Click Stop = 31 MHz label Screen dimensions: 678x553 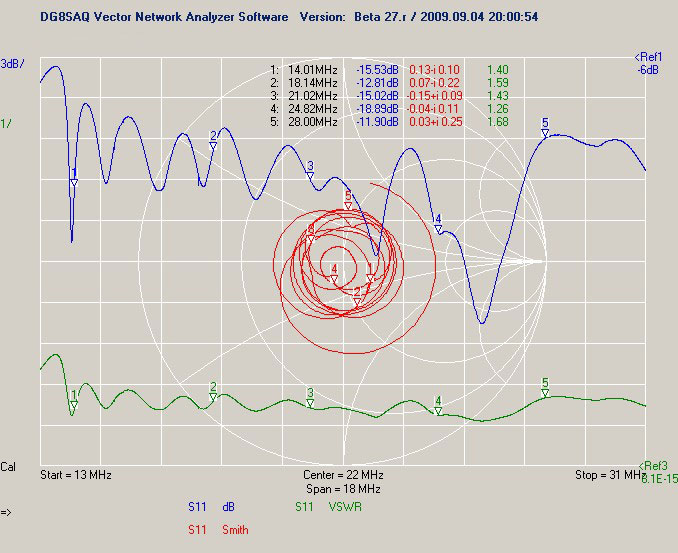611,475
